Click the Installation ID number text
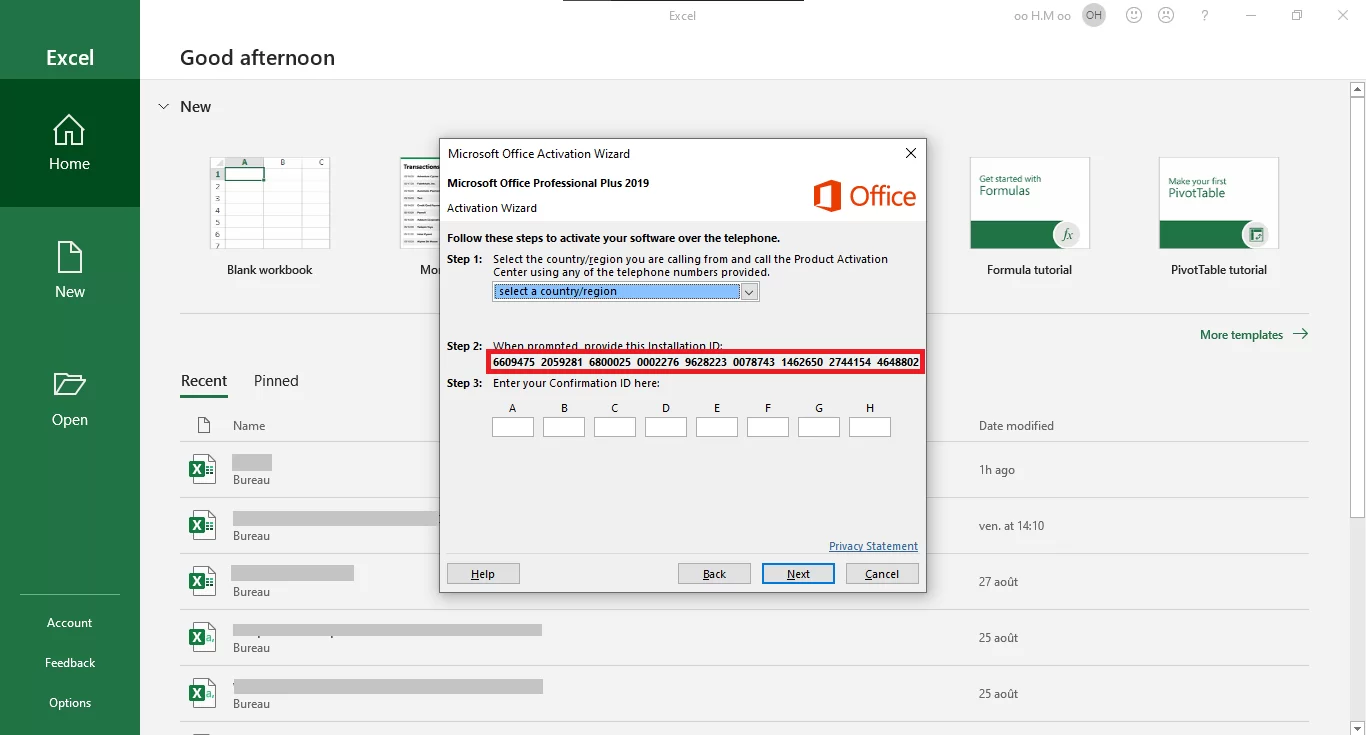The height and width of the screenshot is (735, 1366). pos(706,362)
